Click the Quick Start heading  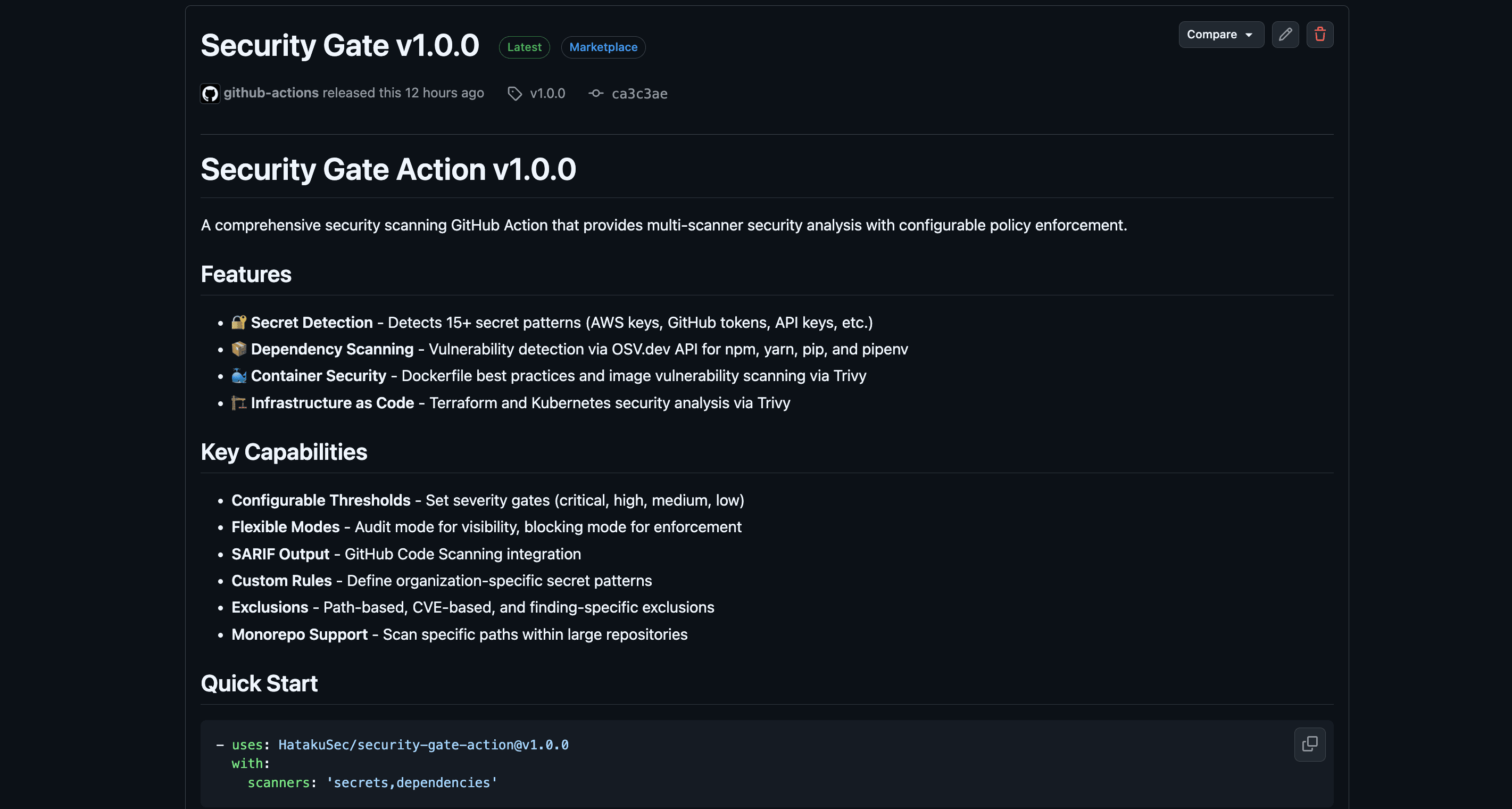tap(259, 683)
